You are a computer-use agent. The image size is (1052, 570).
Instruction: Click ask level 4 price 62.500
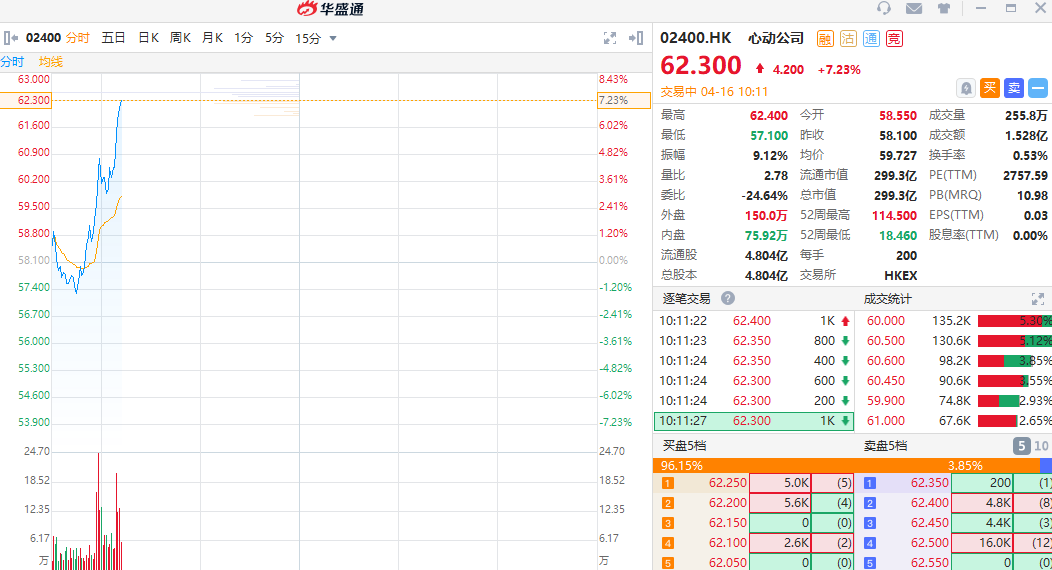929,543
